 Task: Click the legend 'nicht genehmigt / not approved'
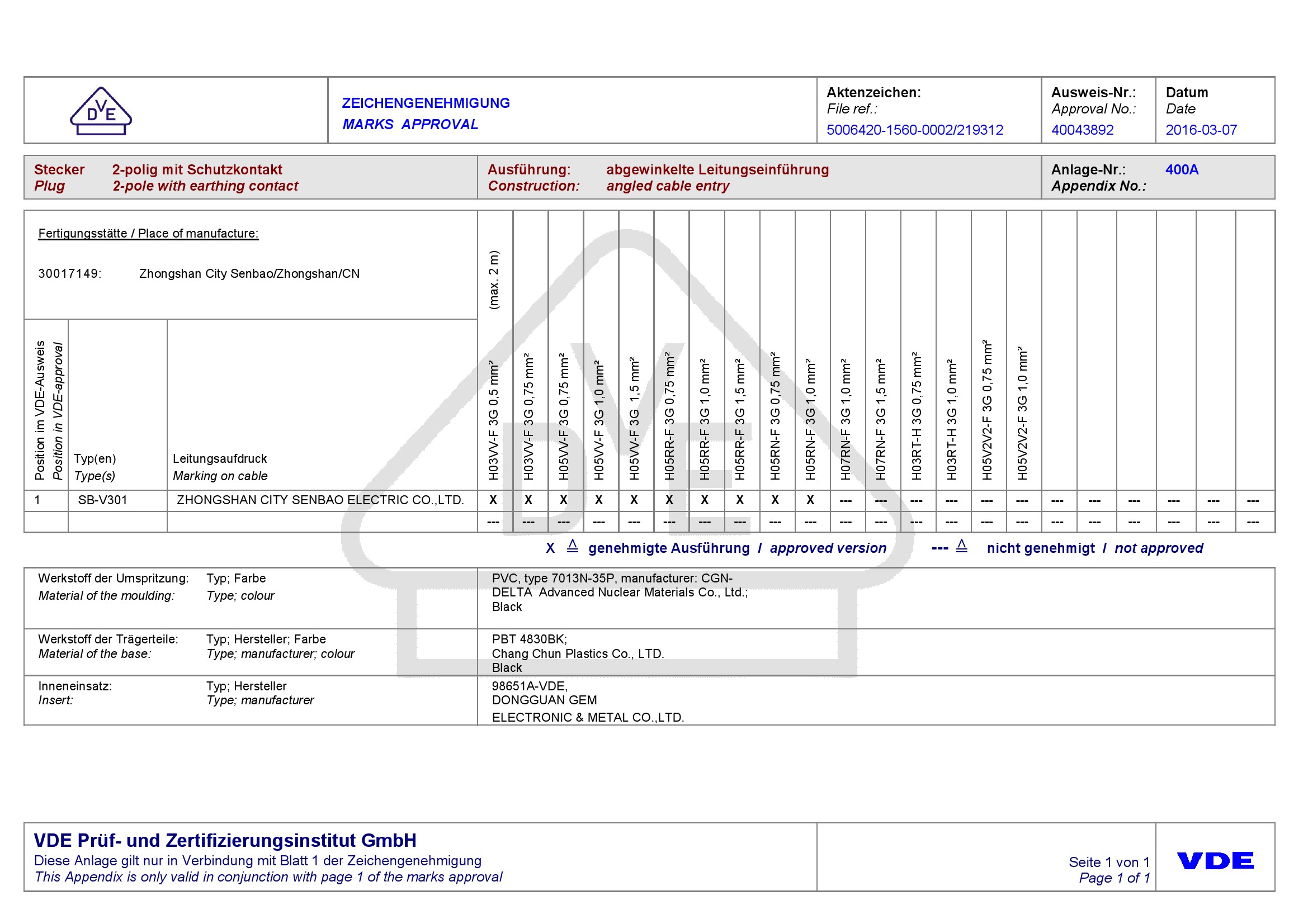click(1094, 548)
